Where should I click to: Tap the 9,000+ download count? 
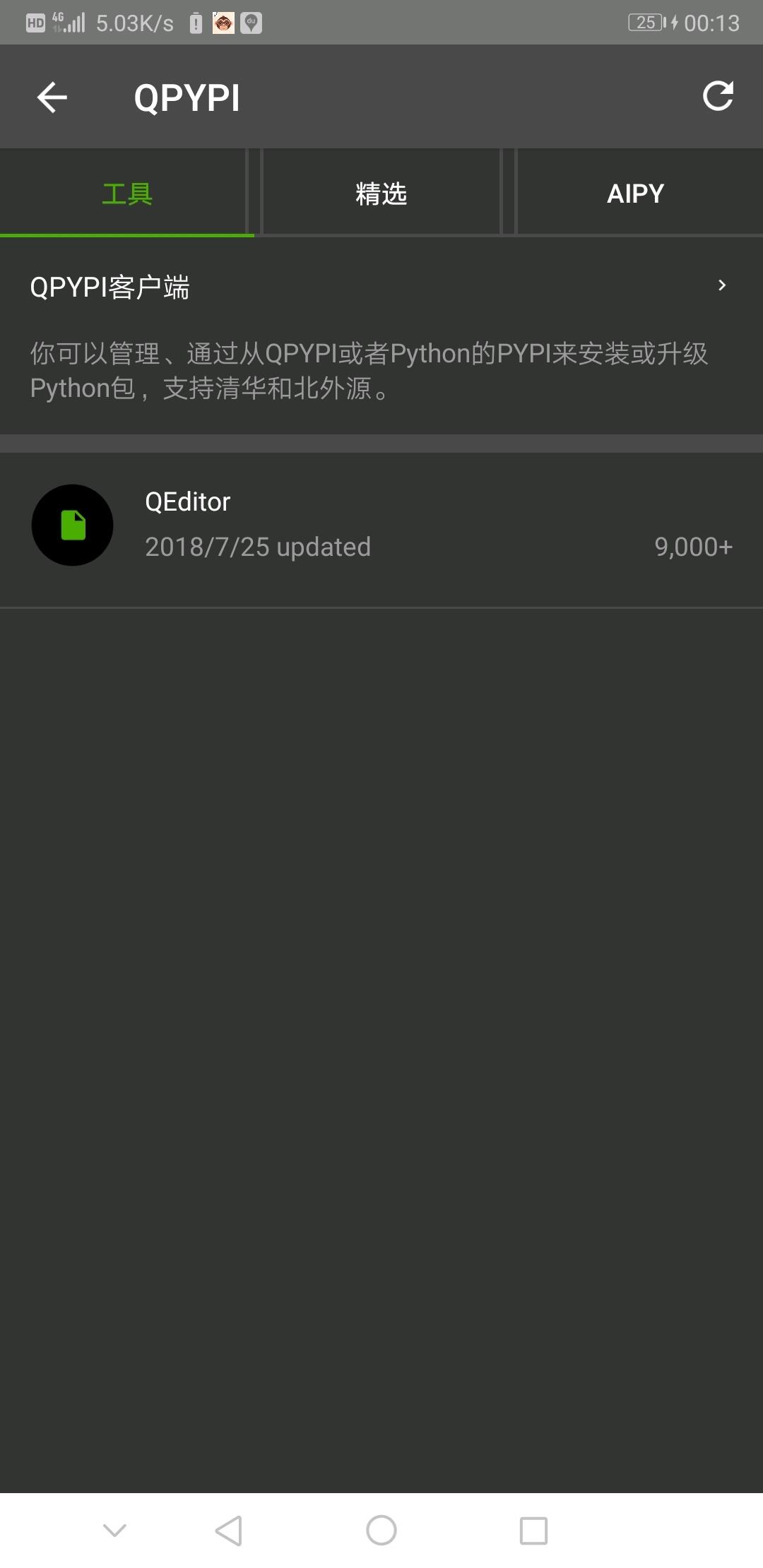pyautogui.click(x=693, y=547)
